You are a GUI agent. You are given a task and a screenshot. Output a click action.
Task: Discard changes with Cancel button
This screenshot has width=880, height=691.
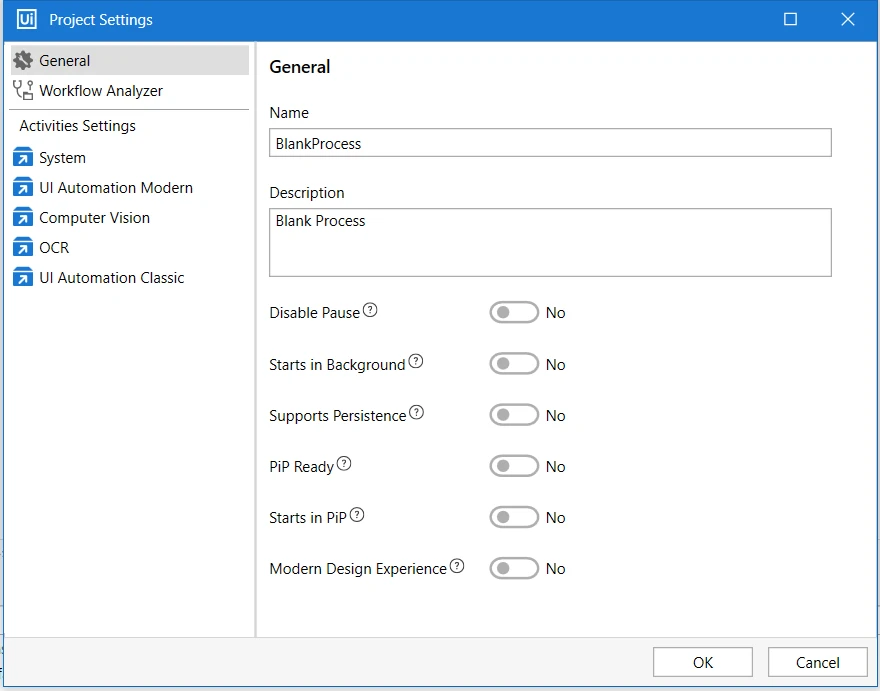[x=818, y=662]
